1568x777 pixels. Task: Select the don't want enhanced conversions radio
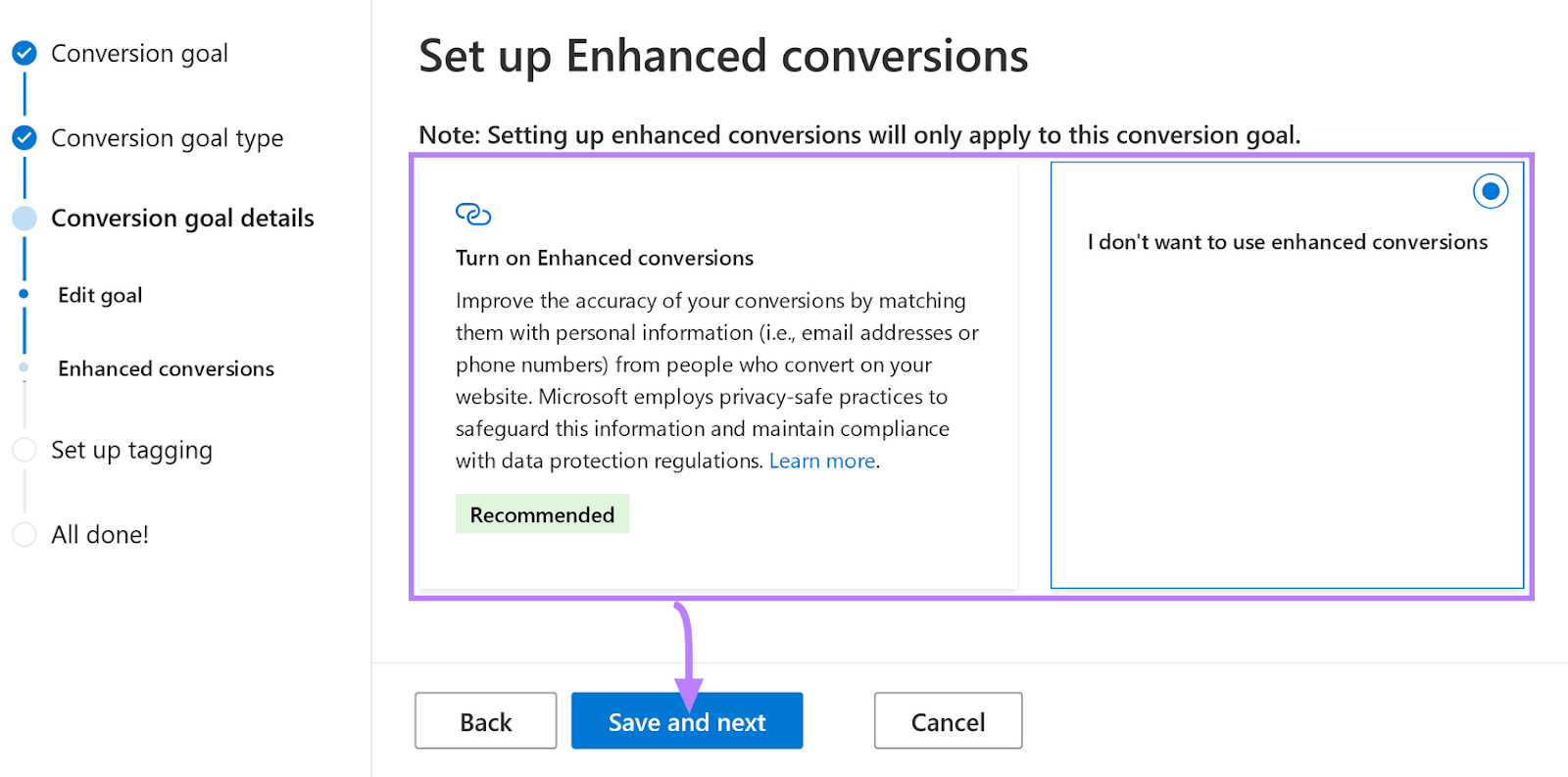pyautogui.click(x=1490, y=191)
